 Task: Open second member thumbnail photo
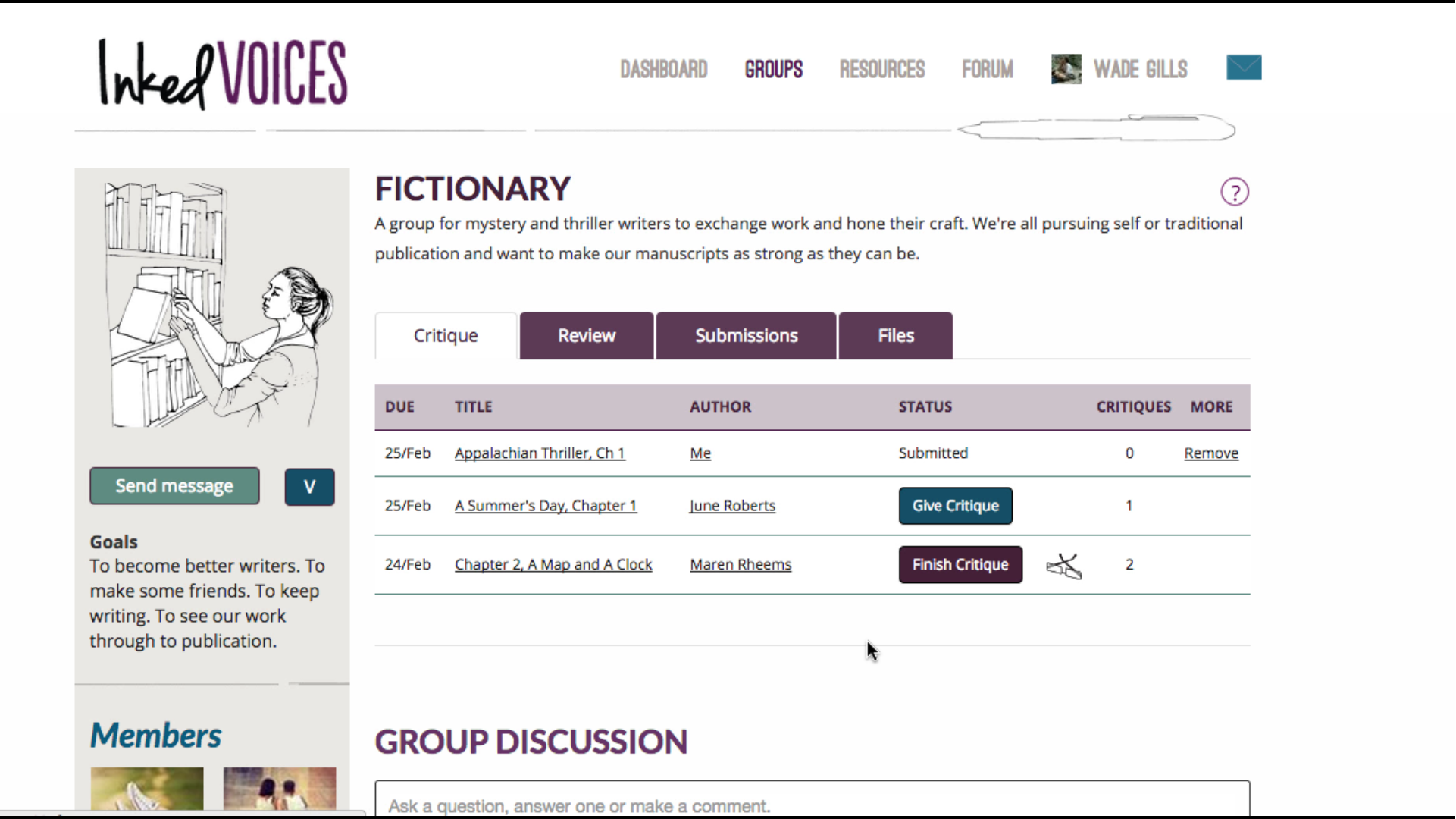279,789
